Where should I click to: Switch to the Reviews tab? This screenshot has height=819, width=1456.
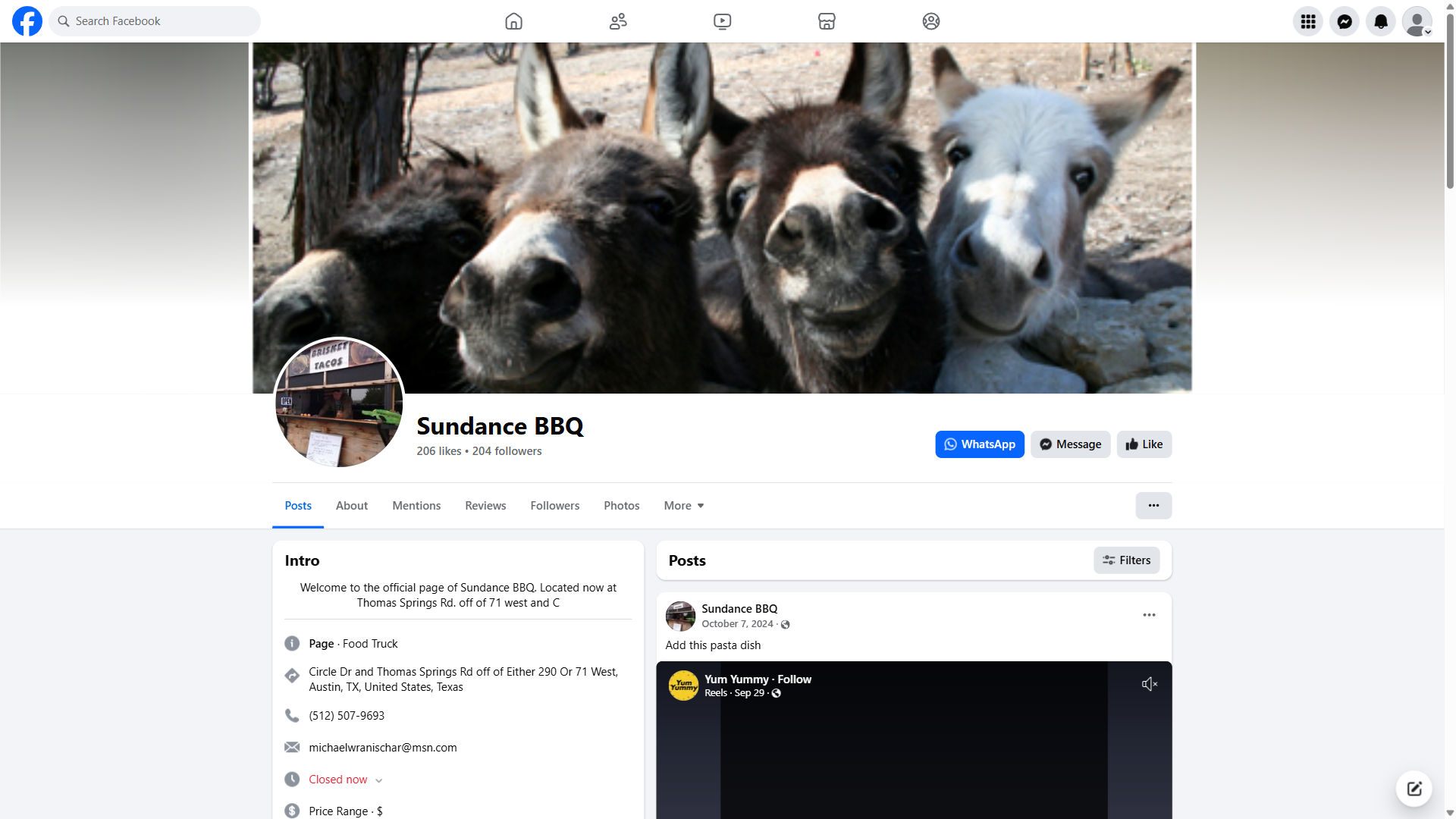click(x=485, y=506)
